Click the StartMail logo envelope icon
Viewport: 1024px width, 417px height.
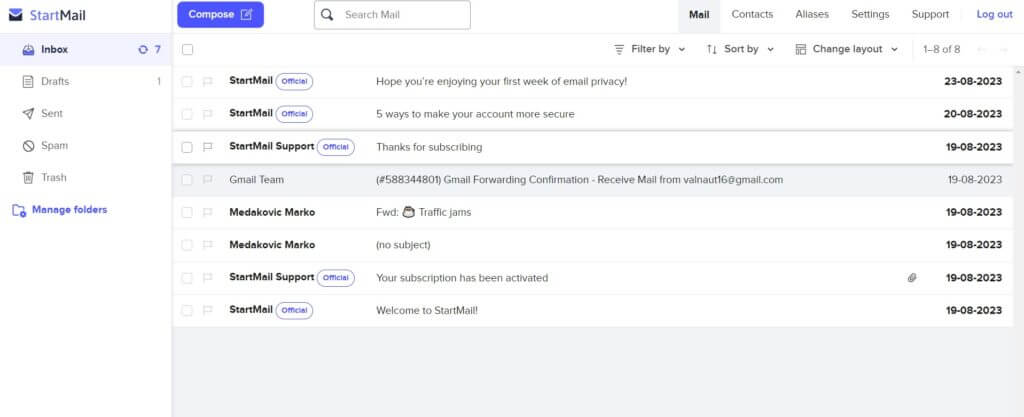(16, 15)
